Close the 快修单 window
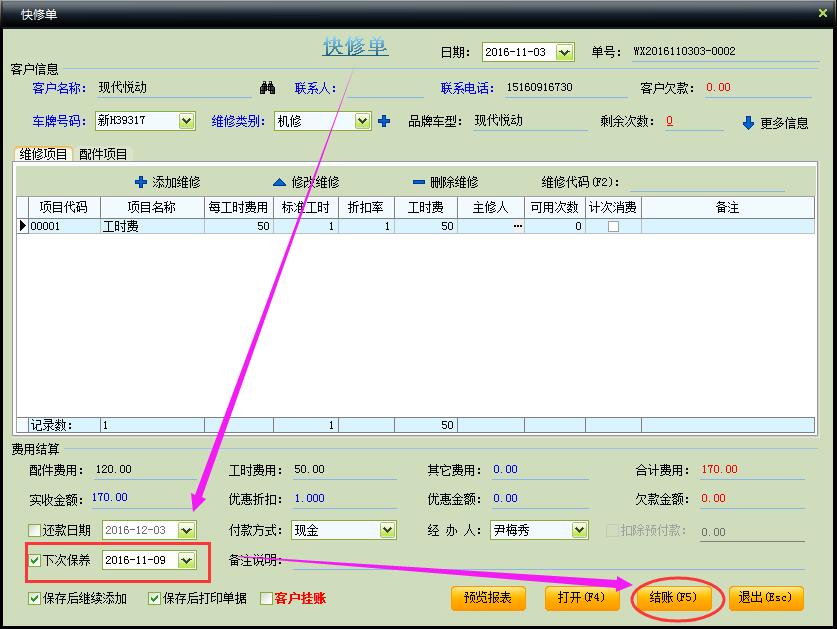This screenshot has width=837, height=629. pos(823,13)
